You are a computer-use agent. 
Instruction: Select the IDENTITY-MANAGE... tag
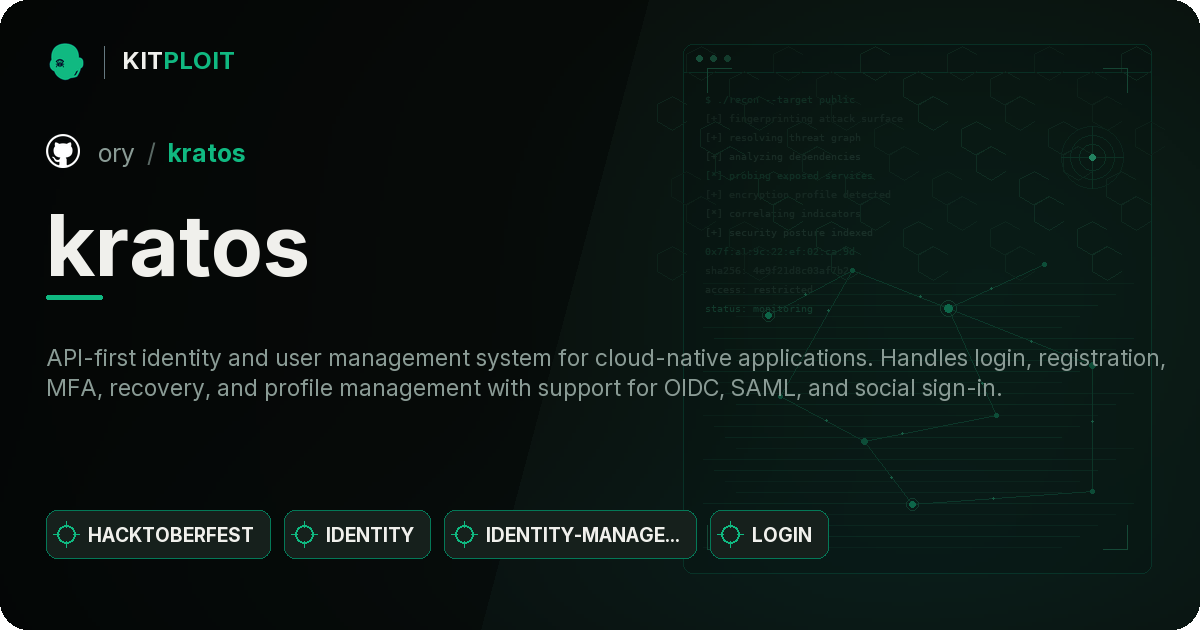click(x=570, y=534)
